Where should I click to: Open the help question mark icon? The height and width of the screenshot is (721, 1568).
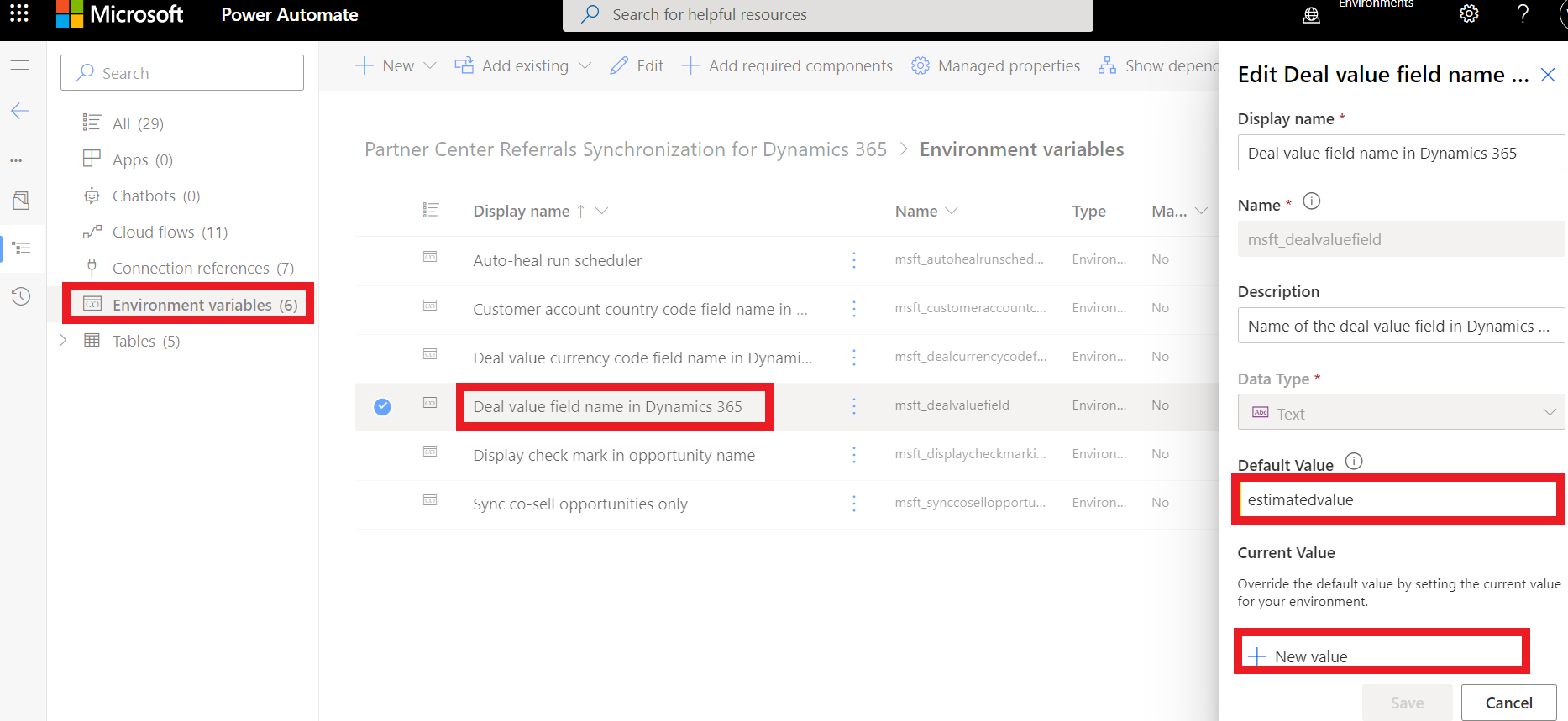[x=1523, y=13]
